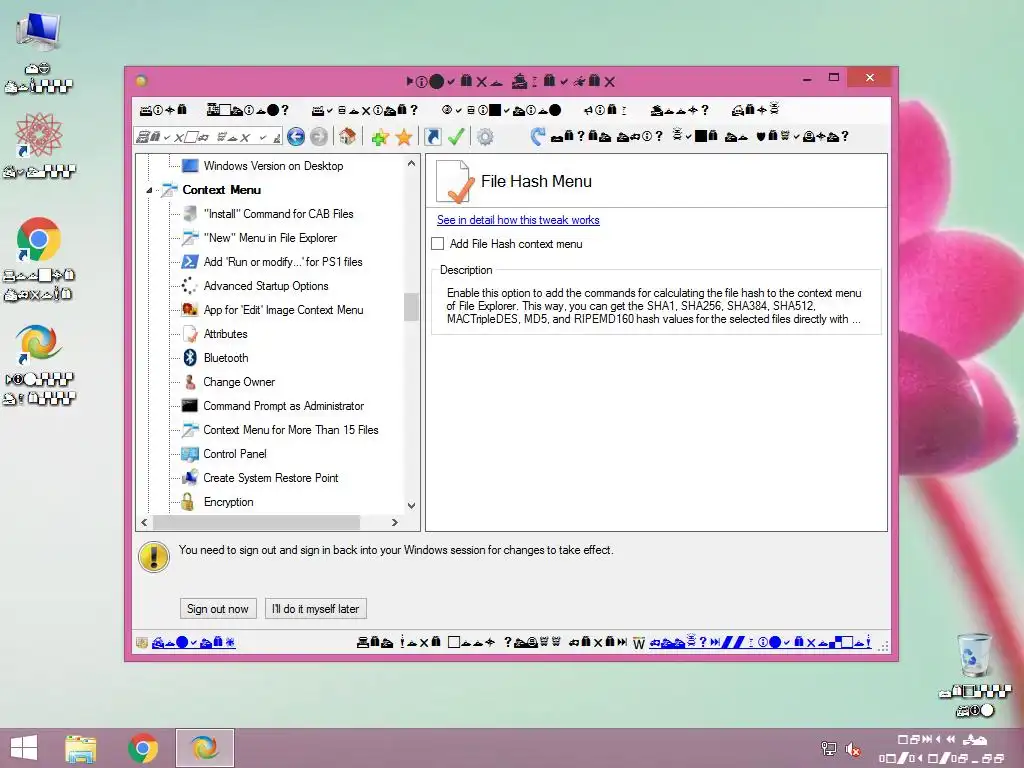
Task: Add bookmark with green plus star icon
Action: click(380, 137)
